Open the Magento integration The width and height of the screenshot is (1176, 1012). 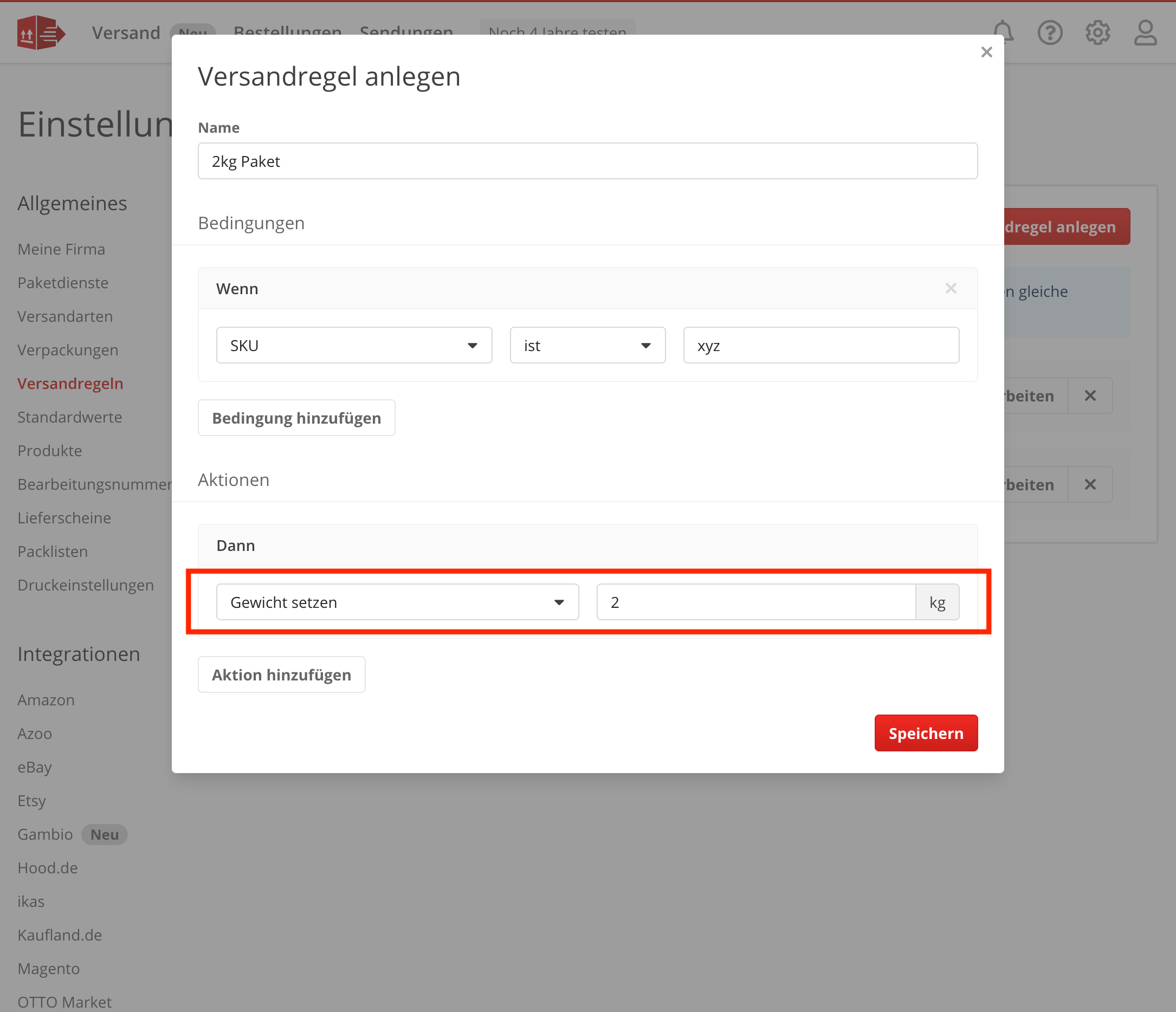(x=49, y=968)
